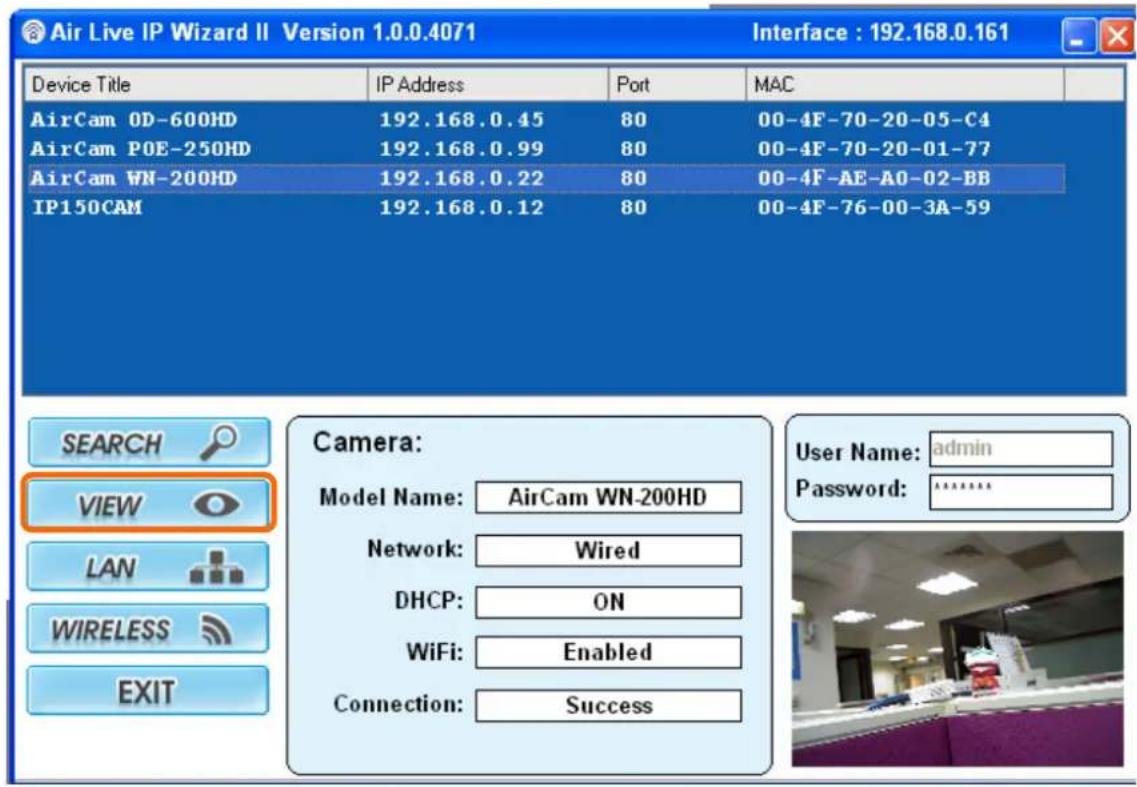The height and width of the screenshot is (787, 1137).
Task: Click MAC 00-4F-70-20-05-C4
Action: 874,120
